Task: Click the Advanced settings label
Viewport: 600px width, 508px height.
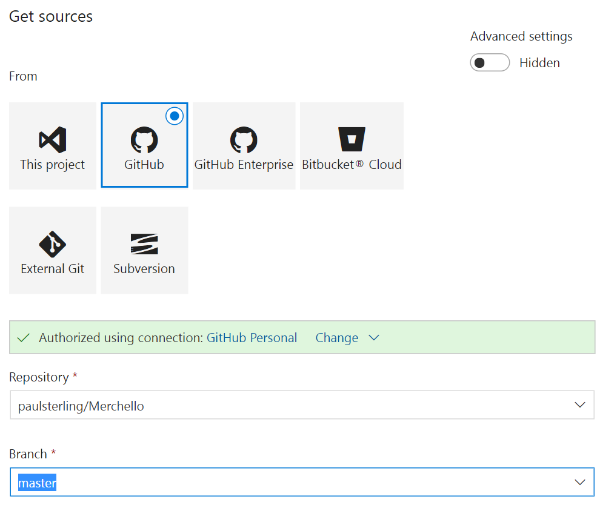Action: click(521, 36)
